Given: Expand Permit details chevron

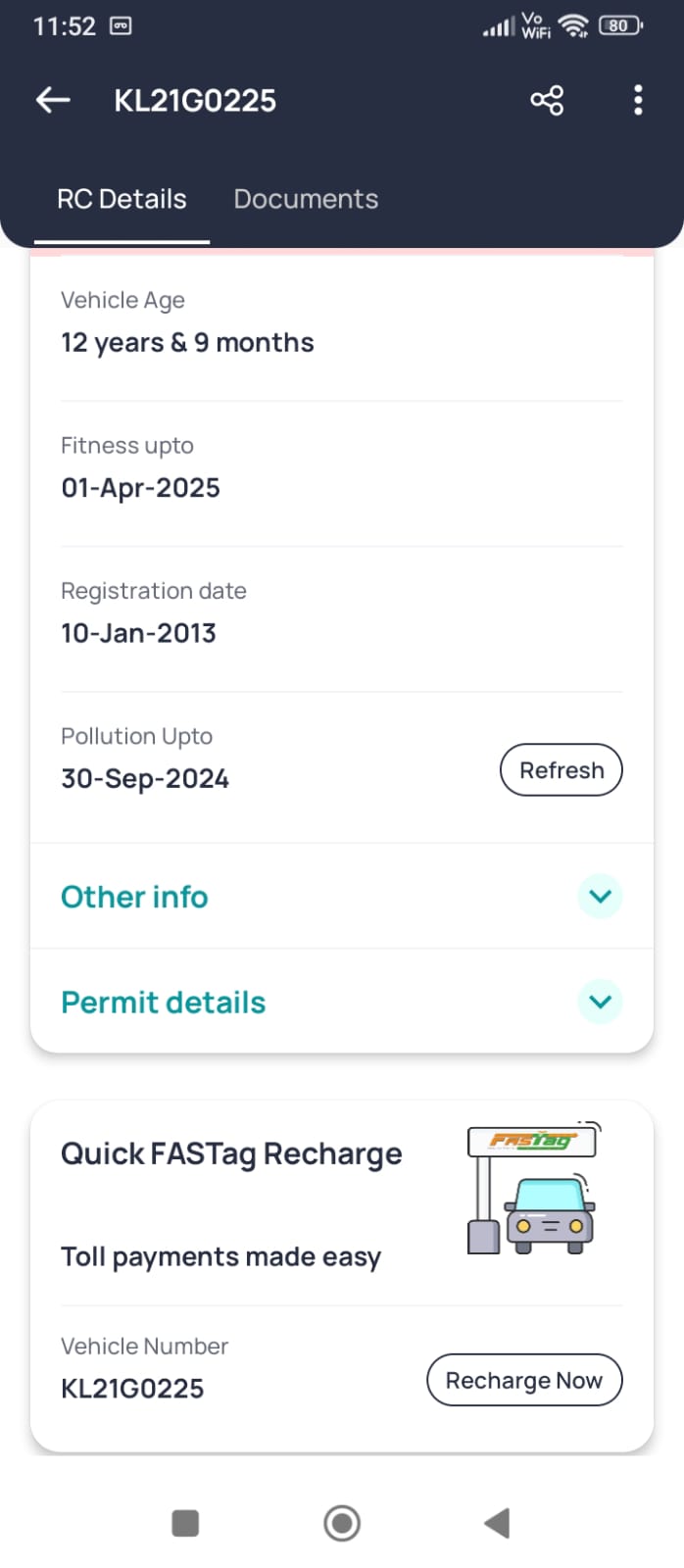Looking at the screenshot, I should click(600, 1002).
